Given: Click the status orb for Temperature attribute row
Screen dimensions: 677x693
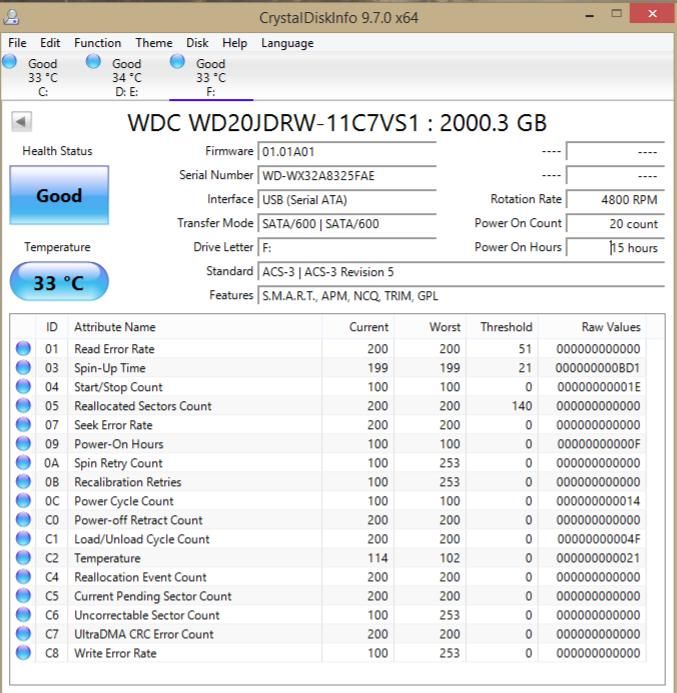Looking at the screenshot, I should (x=23, y=557).
